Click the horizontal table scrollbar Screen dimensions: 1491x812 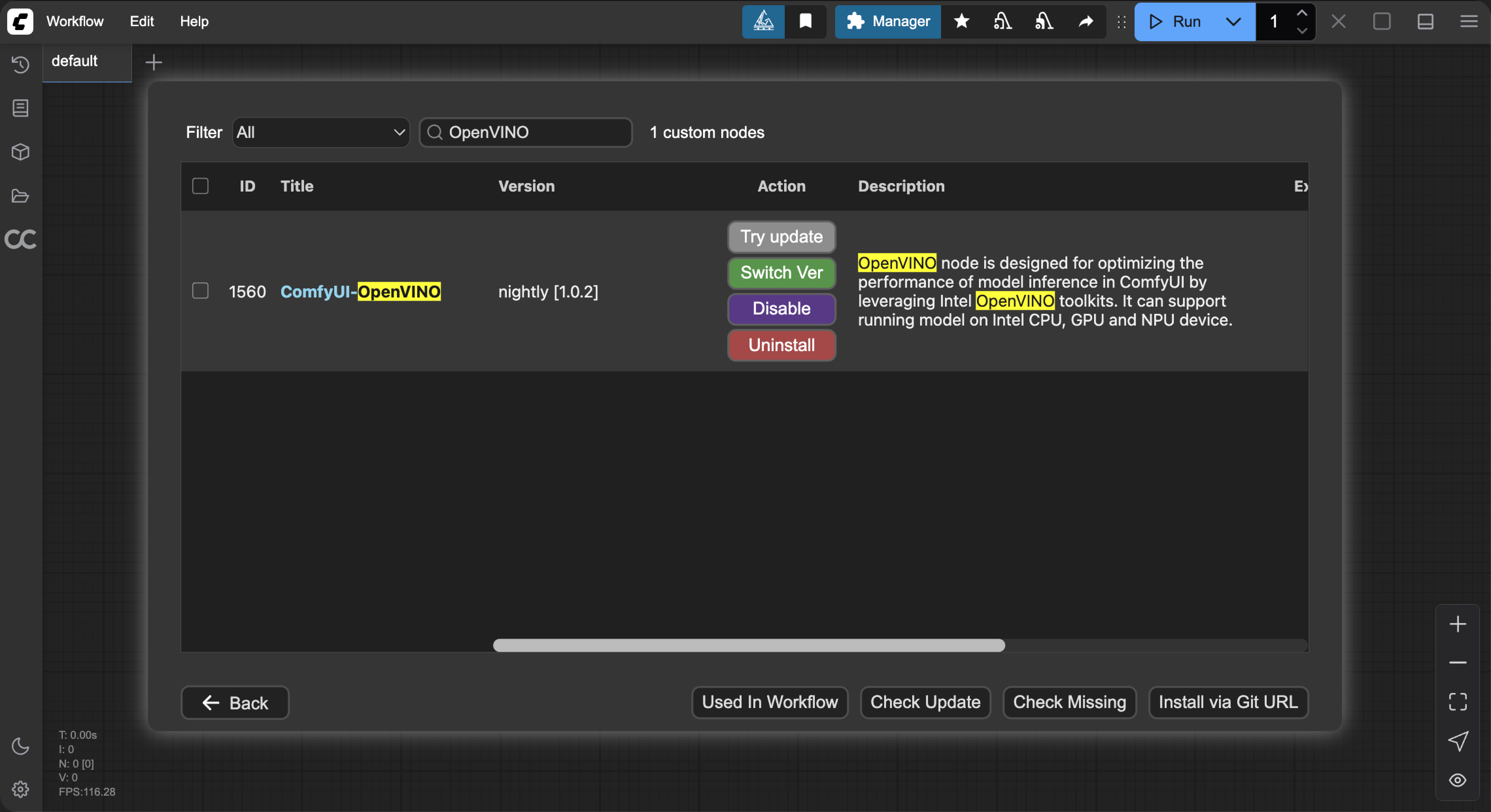(x=748, y=645)
